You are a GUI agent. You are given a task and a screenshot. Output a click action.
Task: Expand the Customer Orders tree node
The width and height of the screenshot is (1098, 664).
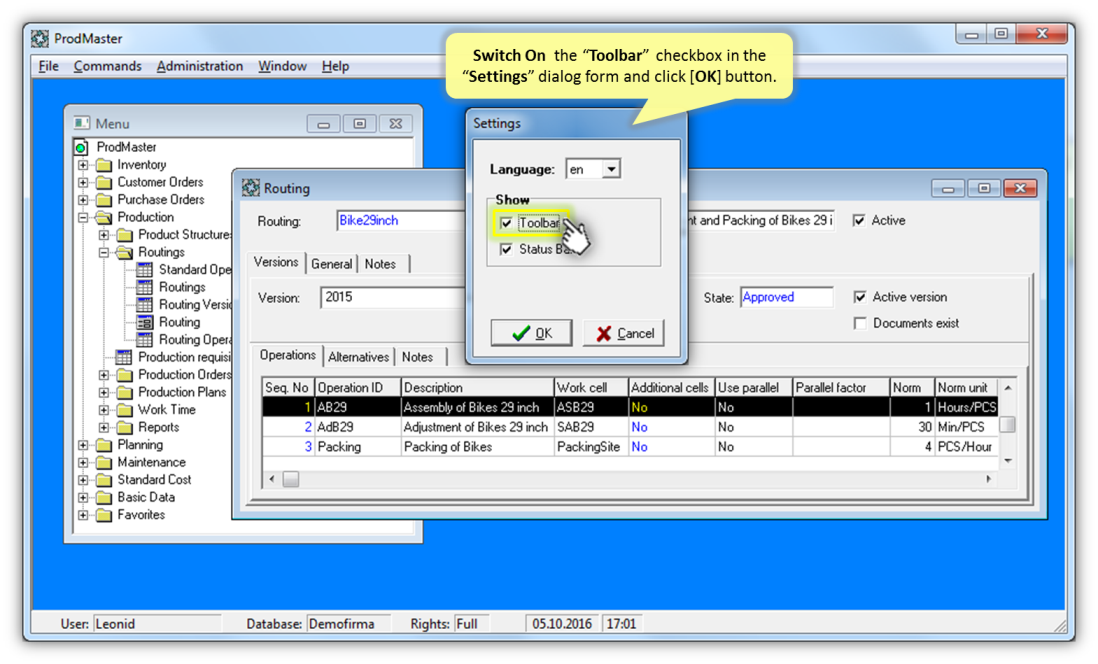pos(83,183)
